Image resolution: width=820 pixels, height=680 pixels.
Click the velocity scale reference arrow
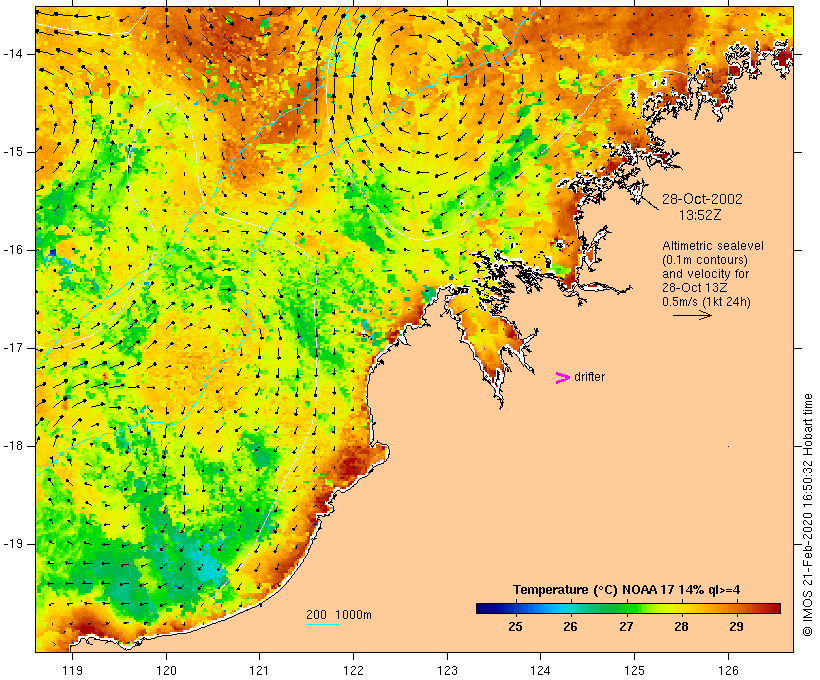(692, 315)
